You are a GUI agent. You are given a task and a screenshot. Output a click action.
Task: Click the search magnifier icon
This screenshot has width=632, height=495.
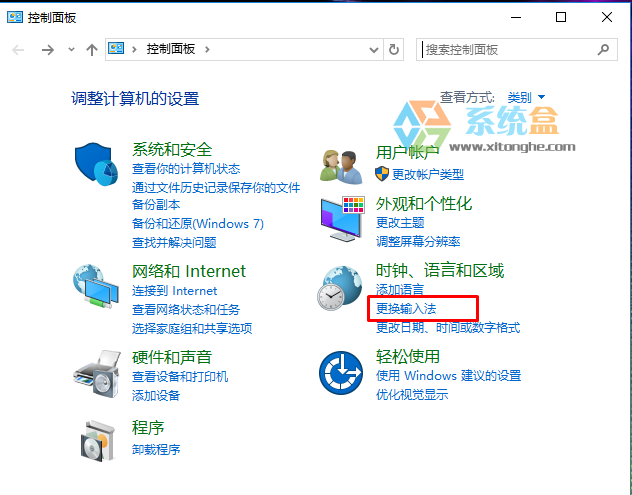pos(603,49)
